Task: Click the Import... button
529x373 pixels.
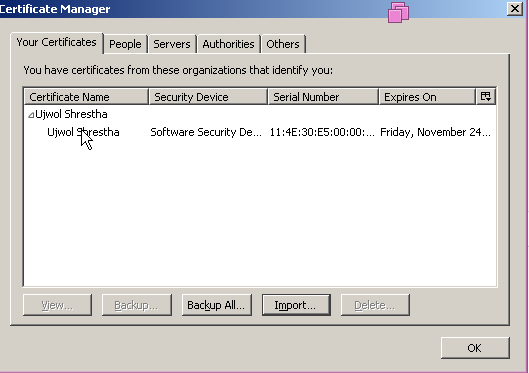Action: pos(296,305)
